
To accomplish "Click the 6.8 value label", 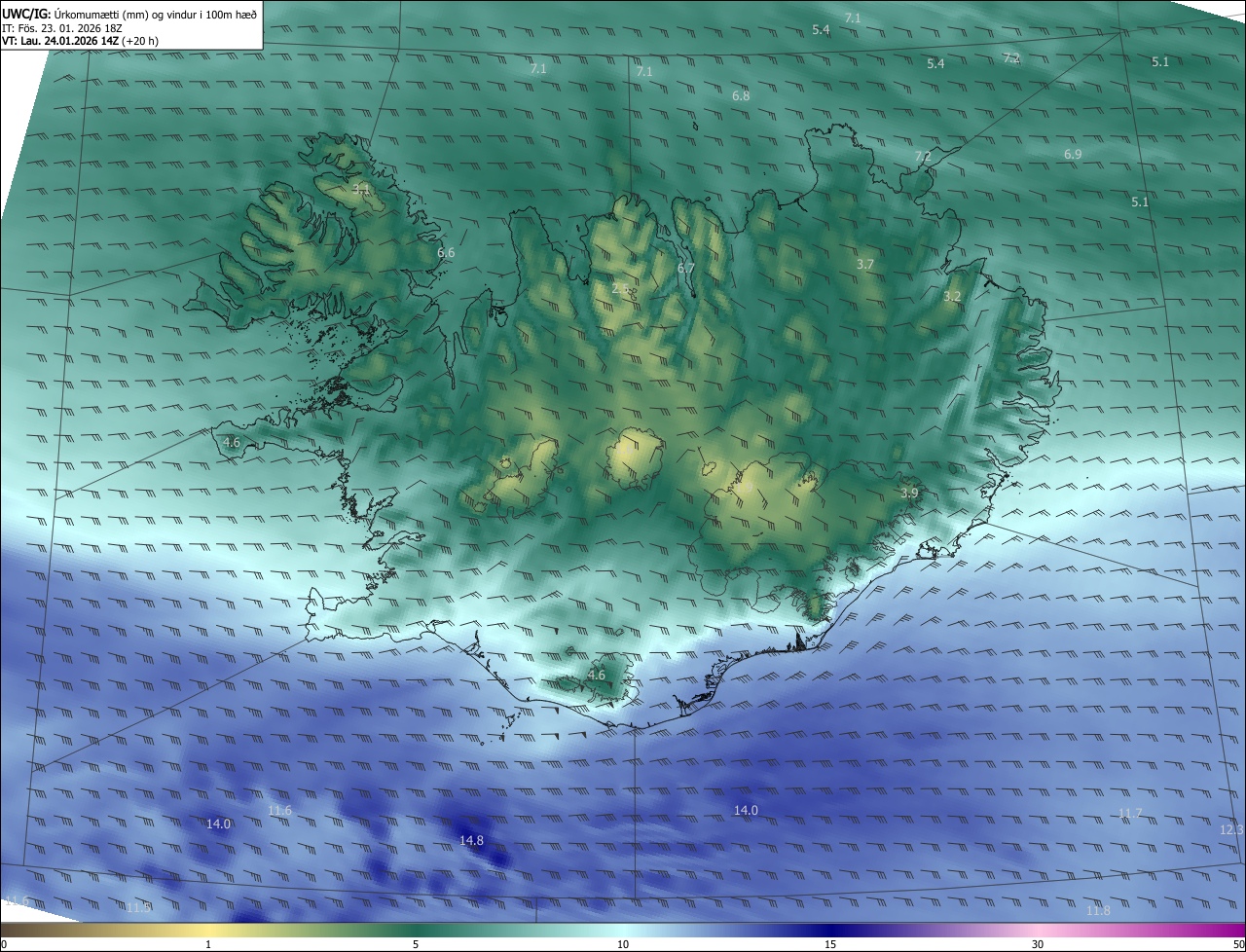I will point(741,96).
